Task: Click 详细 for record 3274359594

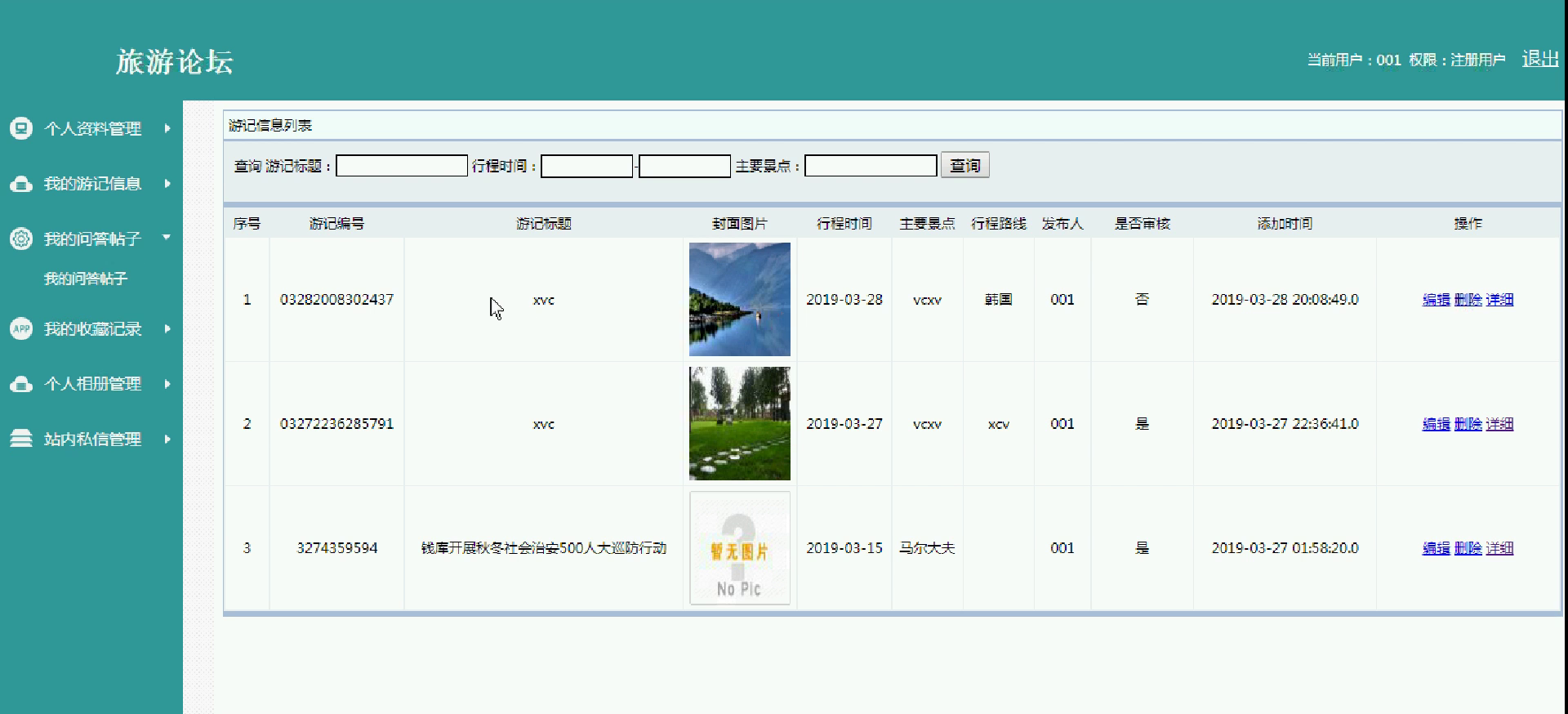Action: click(x=1499, y=548)
